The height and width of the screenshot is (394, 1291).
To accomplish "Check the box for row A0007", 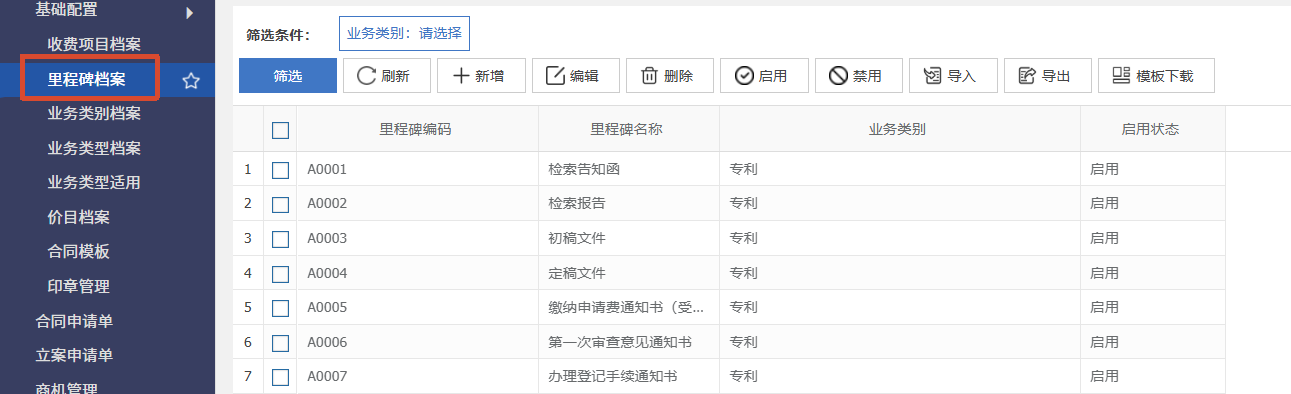I will tap(280, 377).
